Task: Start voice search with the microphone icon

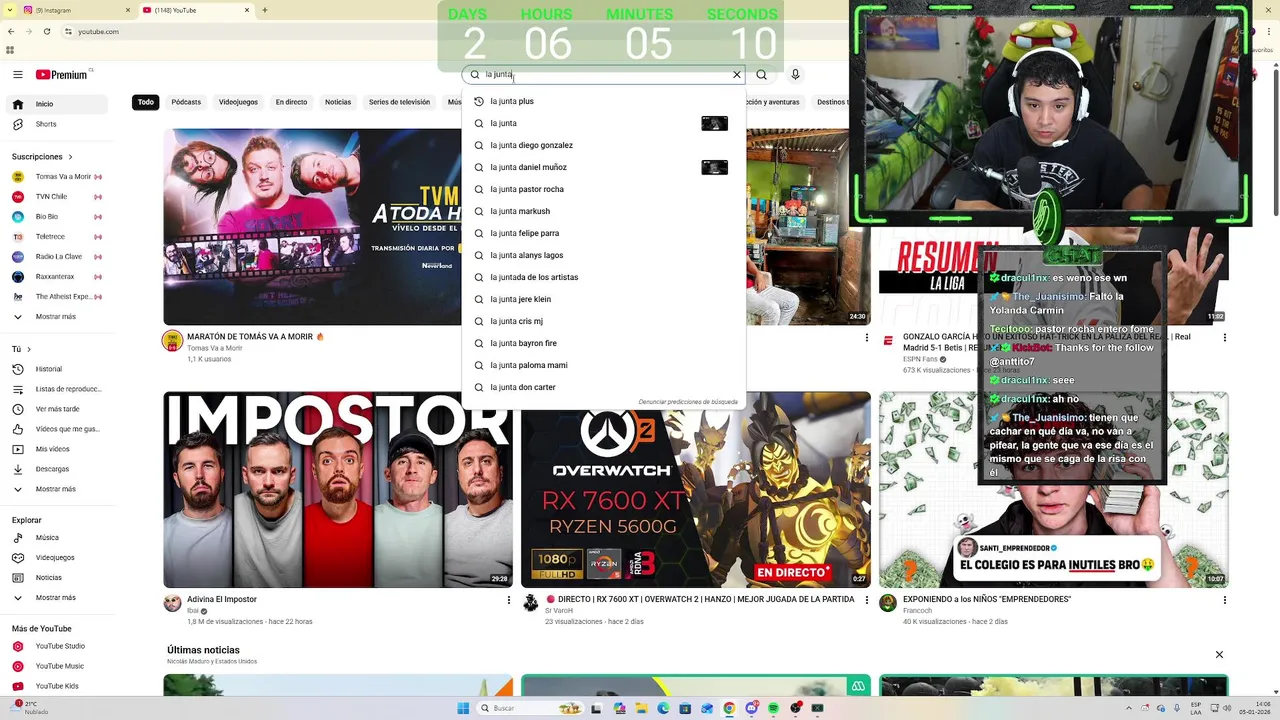Action: (795, 75)
